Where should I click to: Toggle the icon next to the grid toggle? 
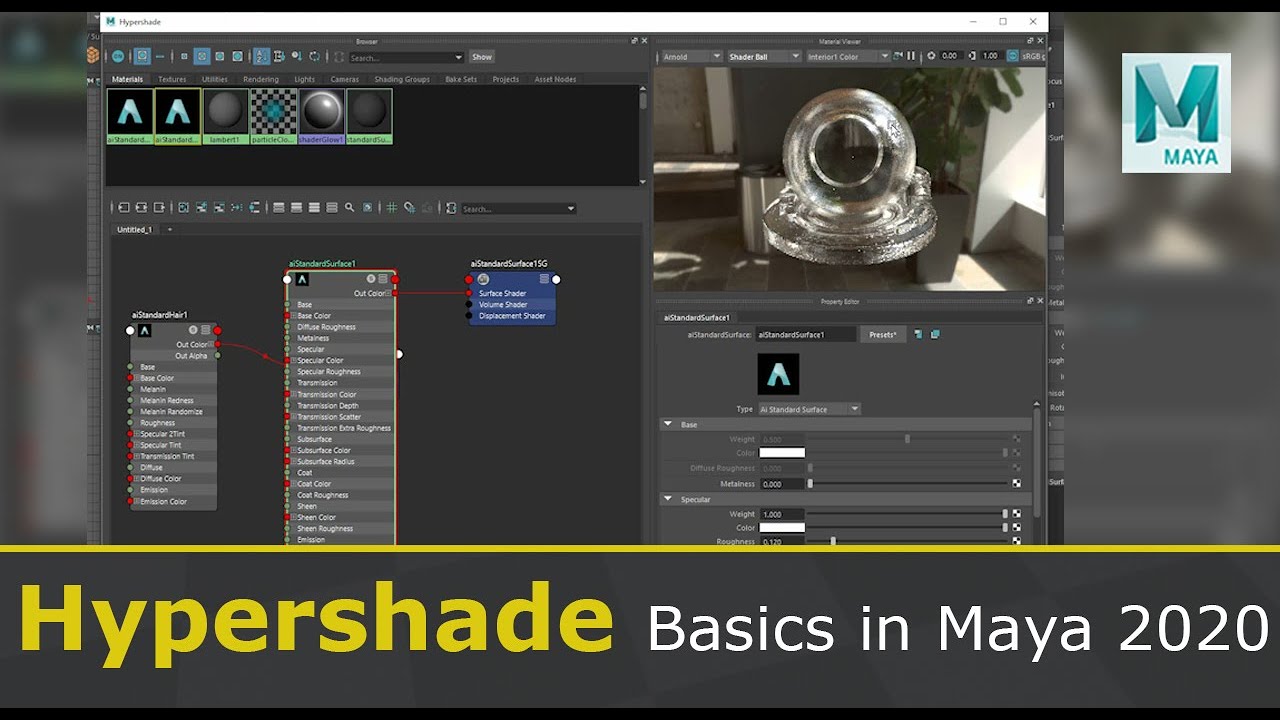pos(409,208)
